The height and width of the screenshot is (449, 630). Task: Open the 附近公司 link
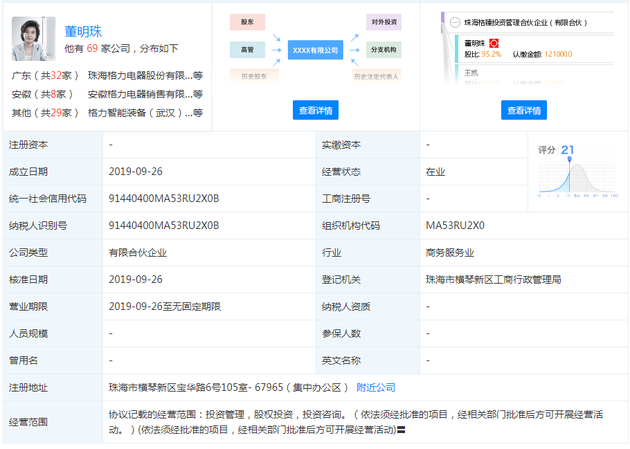[376, 387]
